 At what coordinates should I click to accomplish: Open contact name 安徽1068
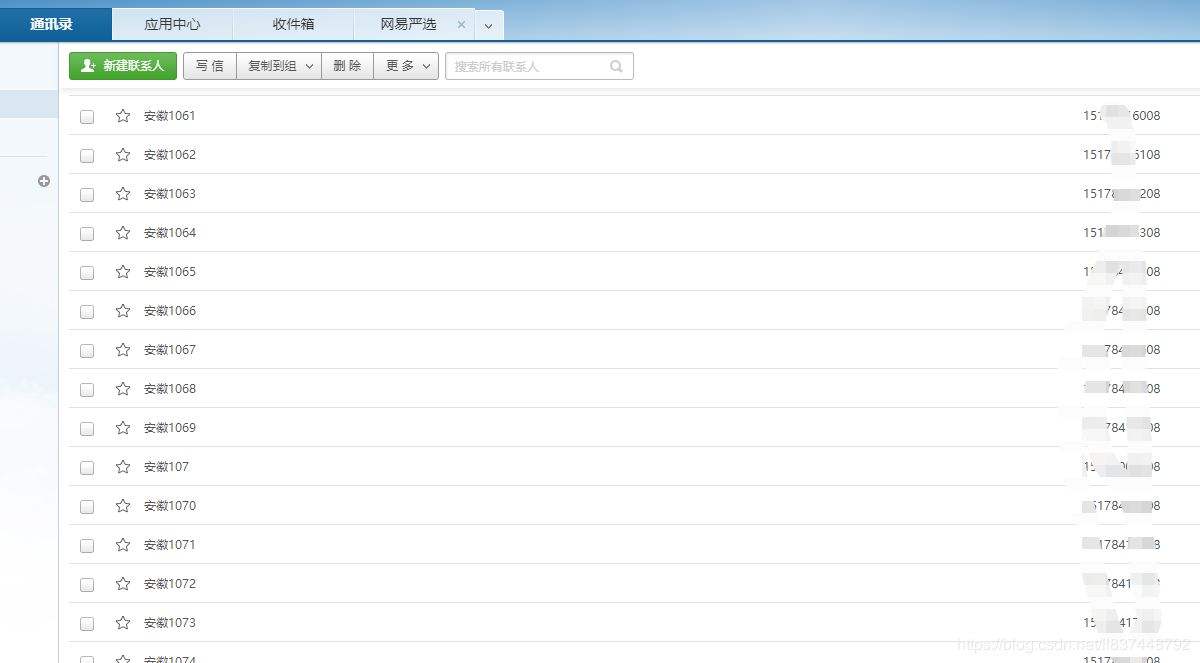[x=170, y=389]
